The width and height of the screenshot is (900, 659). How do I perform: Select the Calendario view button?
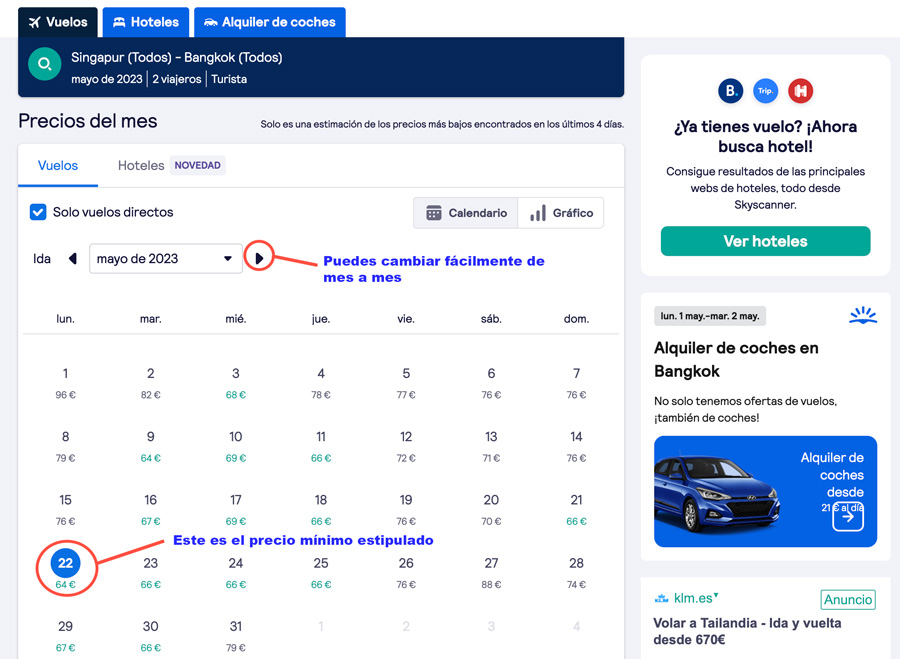point(466,213)
